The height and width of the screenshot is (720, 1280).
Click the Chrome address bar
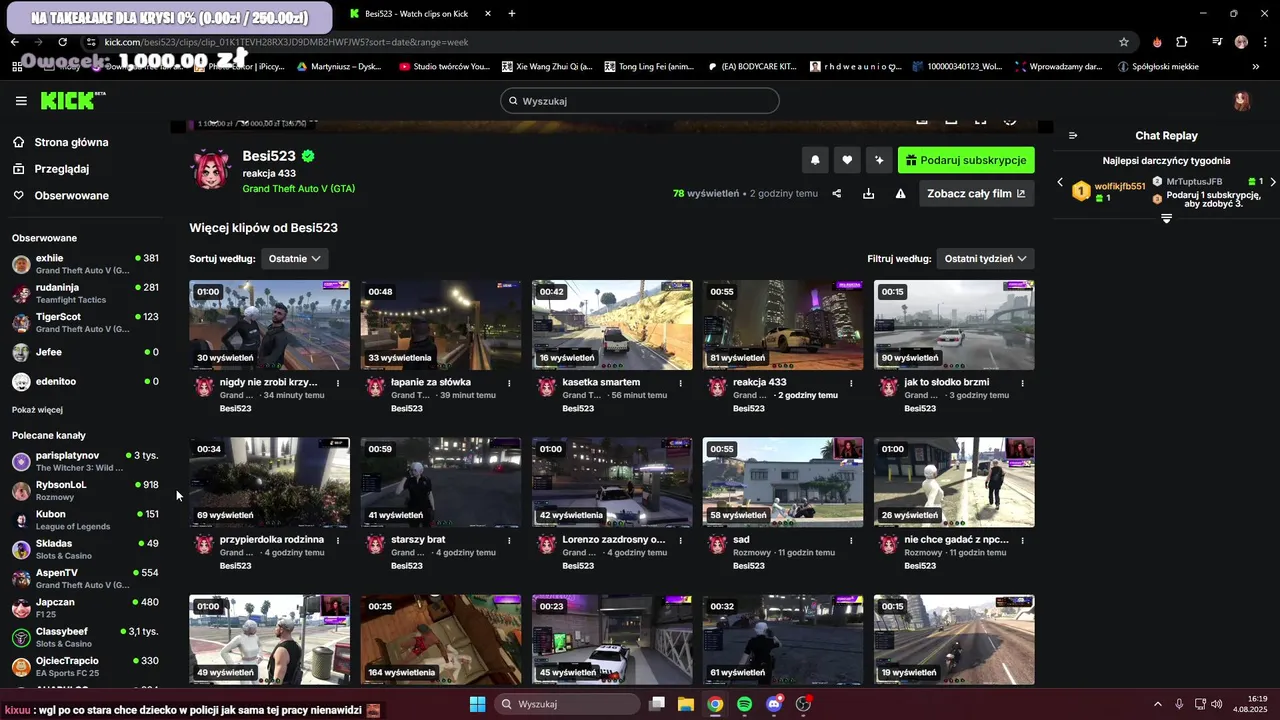600,42
